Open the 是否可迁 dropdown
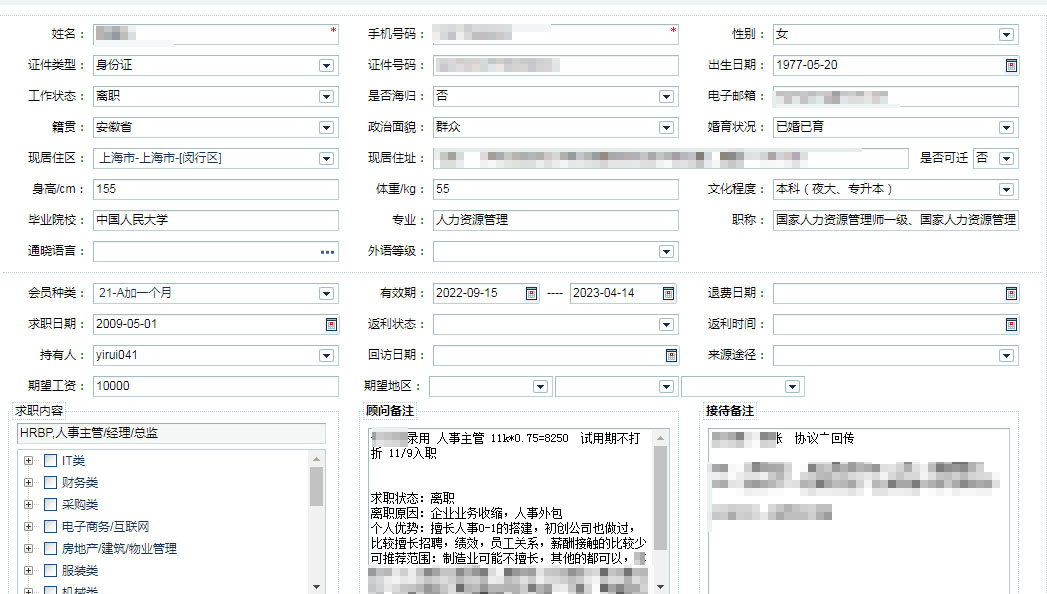Screen dimensions: 1047x594 point(1006,159)
